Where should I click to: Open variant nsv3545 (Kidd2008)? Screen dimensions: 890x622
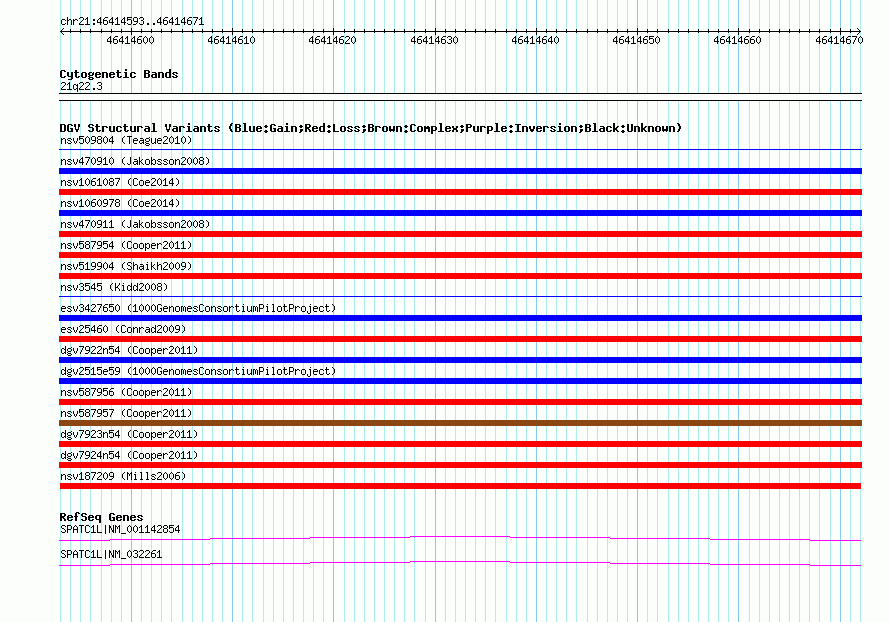tap(114, 287)
